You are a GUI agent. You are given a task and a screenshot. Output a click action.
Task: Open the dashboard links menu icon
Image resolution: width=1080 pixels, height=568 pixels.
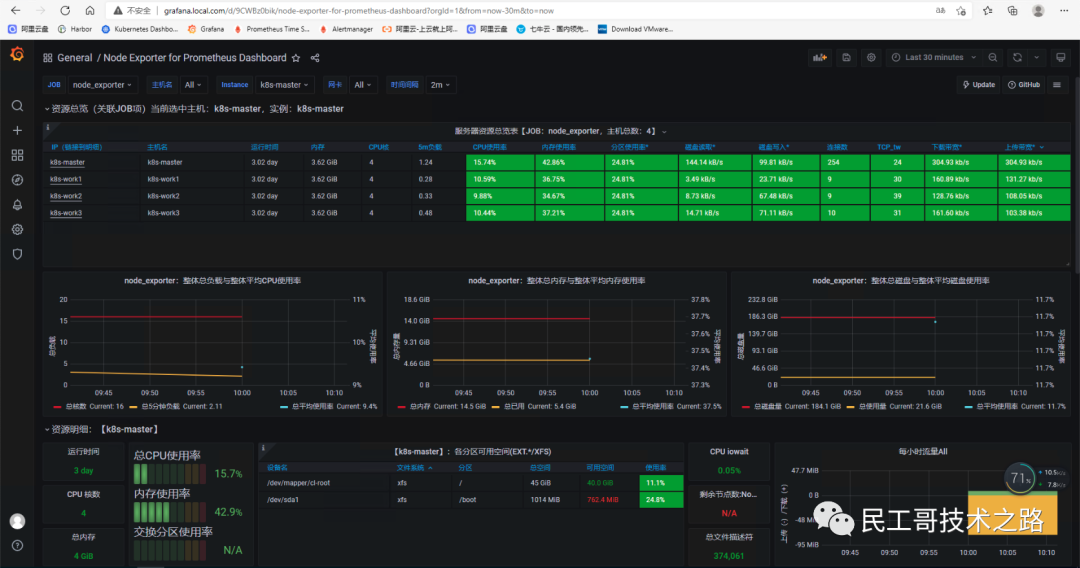(1057, 85)
